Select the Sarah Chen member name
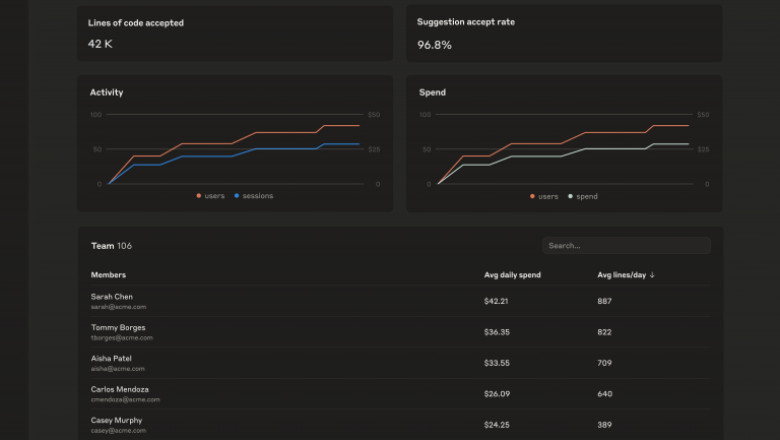The height and width of the screenshot is (440, 780). (112, 297)
